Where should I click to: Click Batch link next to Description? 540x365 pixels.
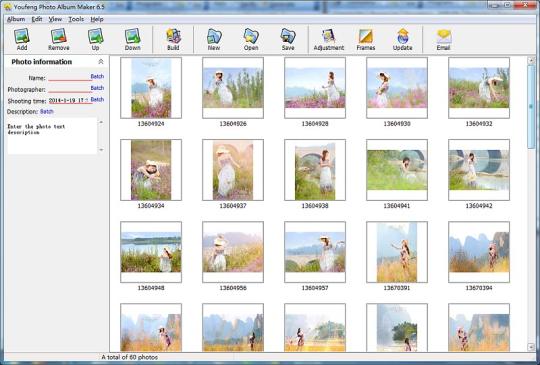(47, 112)
